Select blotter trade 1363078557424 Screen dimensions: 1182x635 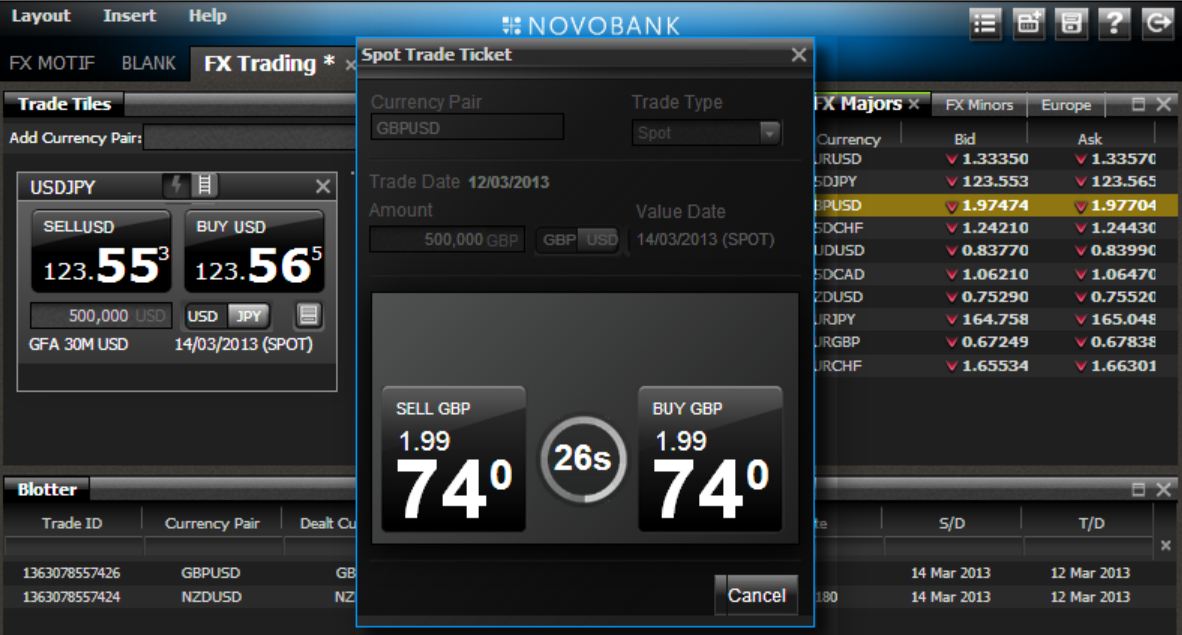point(72,597)
